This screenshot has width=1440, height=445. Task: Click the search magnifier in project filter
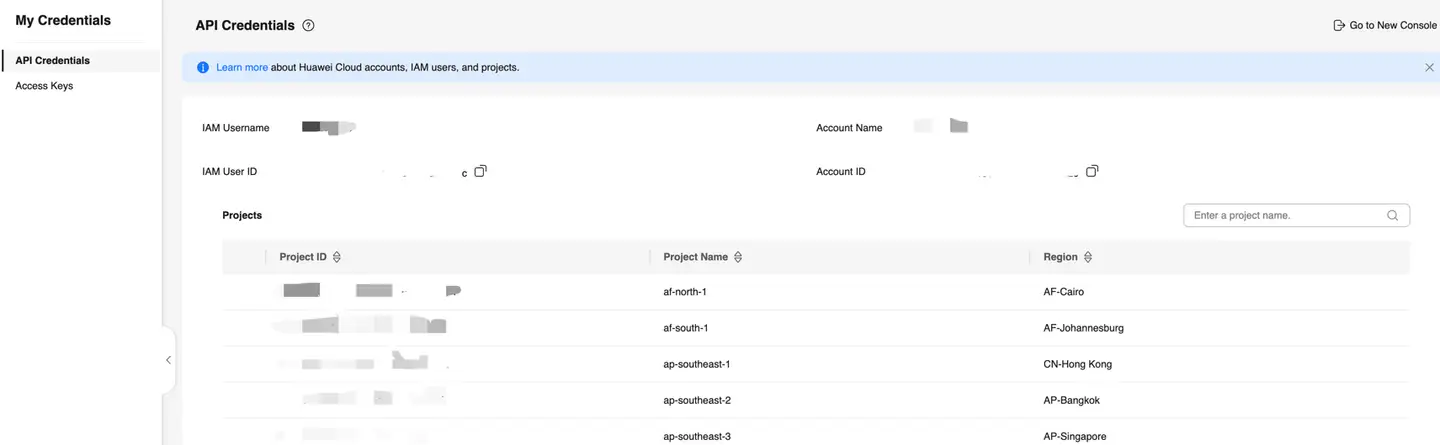1392,216
